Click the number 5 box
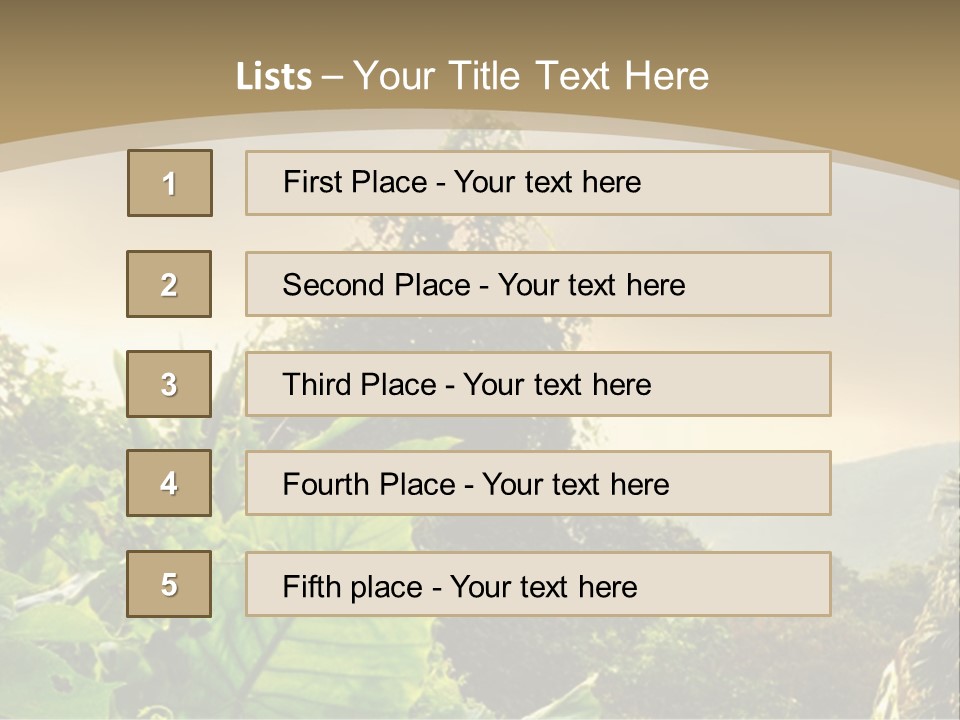Image resolution: width=960 pixels, height=720 pixels. pos(169,584)
